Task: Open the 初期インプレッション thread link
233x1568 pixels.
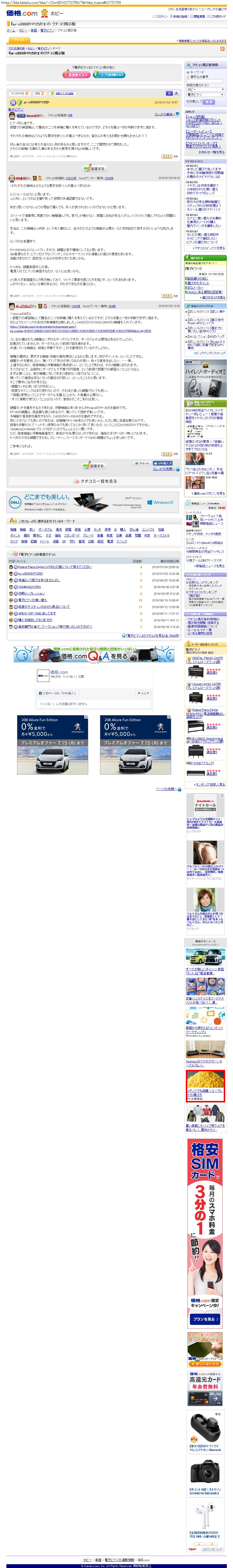Action: pyautogui.click(x=32, y=594)
